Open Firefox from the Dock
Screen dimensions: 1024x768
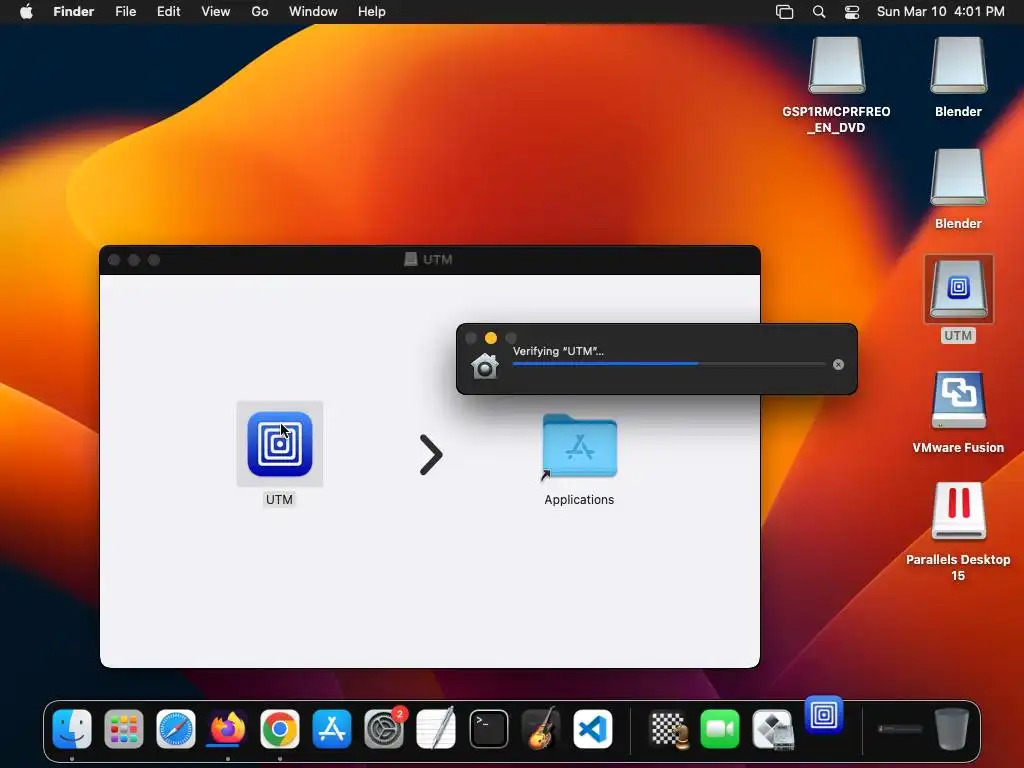coord(227,729)
